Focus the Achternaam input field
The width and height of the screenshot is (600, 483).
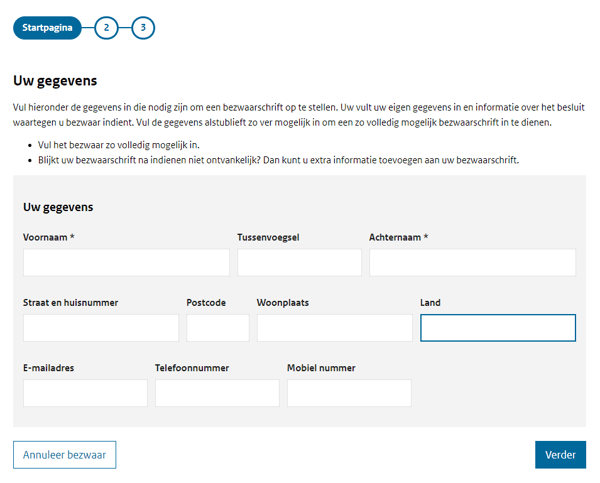point(472,263)
